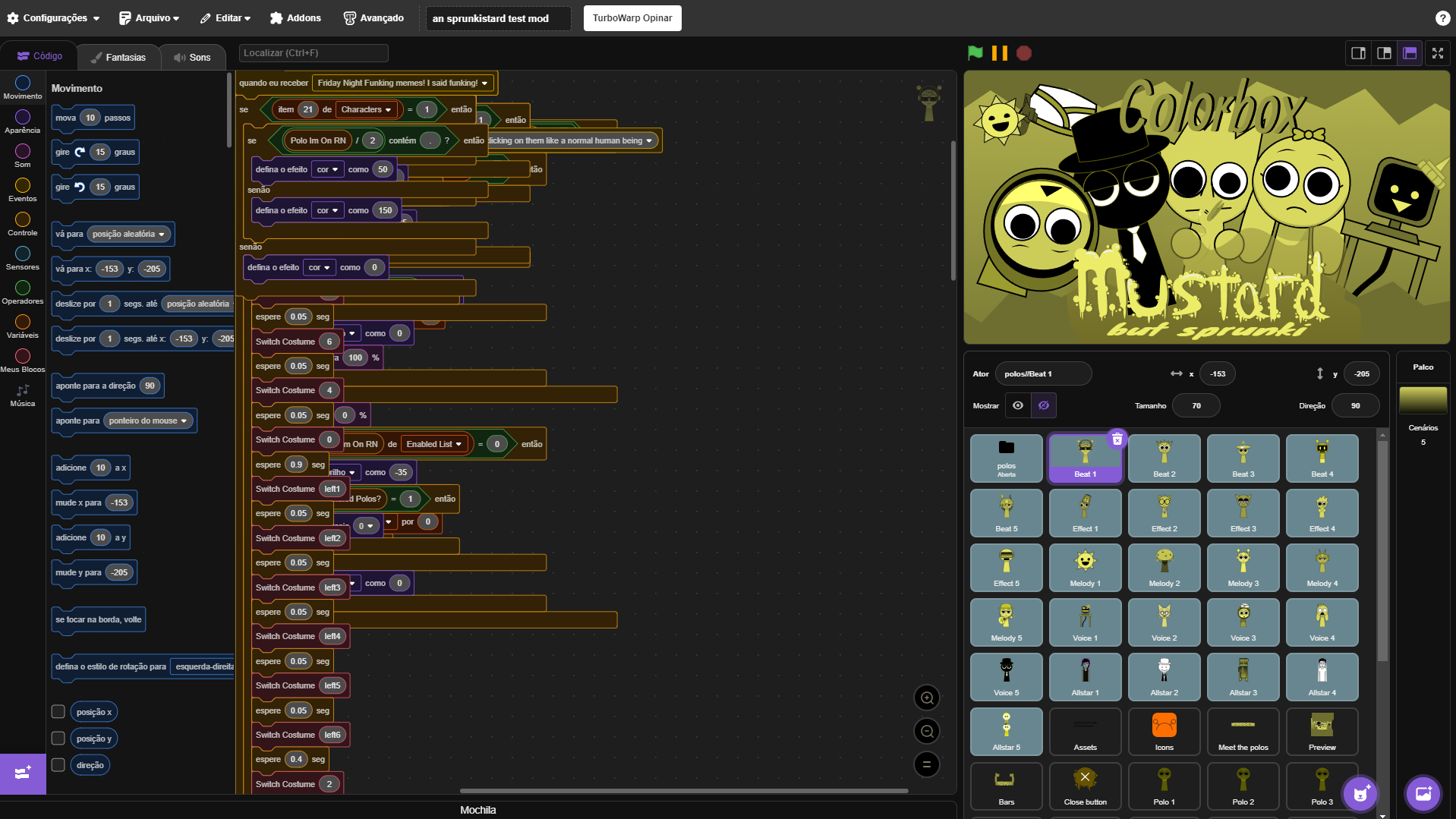
Task: Open the rotation style 'esquerda-direita' dropdown
Action: point(203,666)
